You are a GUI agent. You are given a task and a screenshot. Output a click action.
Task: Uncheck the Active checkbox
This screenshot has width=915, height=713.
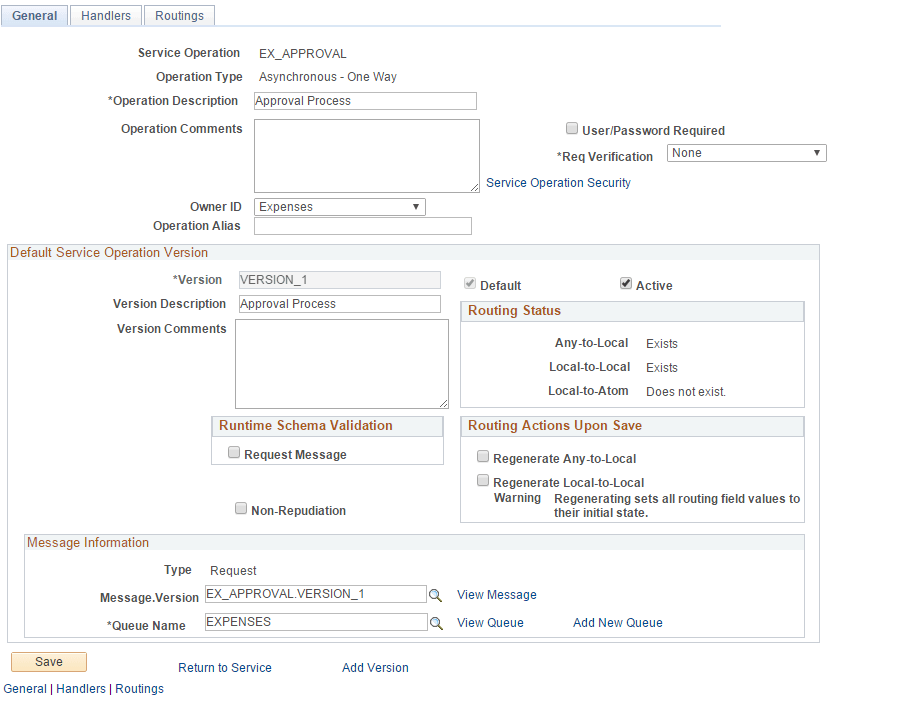point(626,284)
